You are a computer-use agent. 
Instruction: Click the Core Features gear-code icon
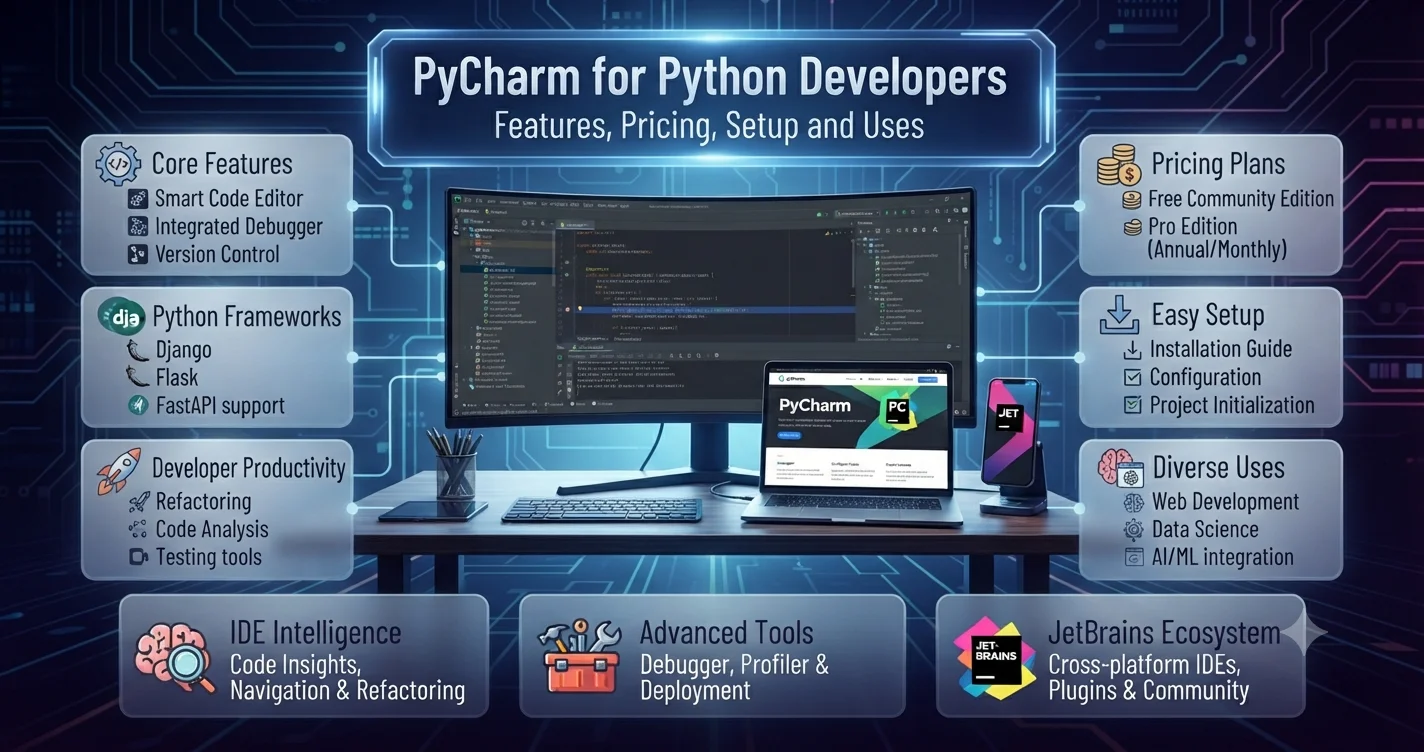click(x=118, y=164)
